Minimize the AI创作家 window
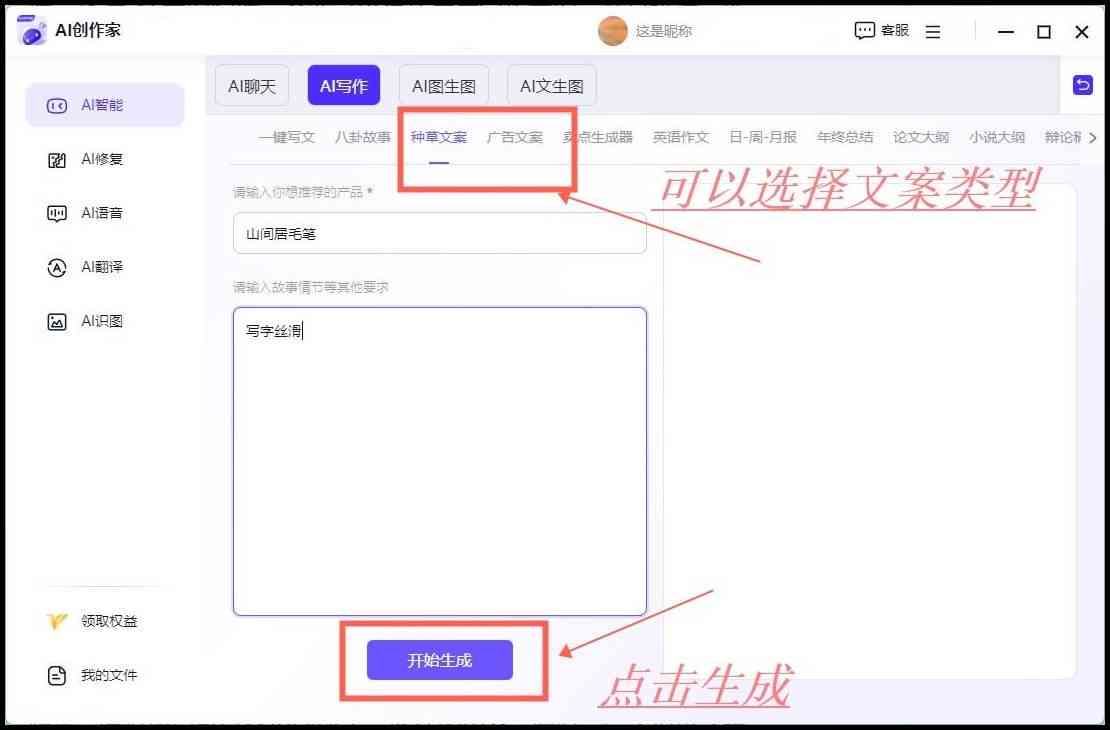Image resolution: width=1110 pixels, height=730 pixels. point(1005,32)
